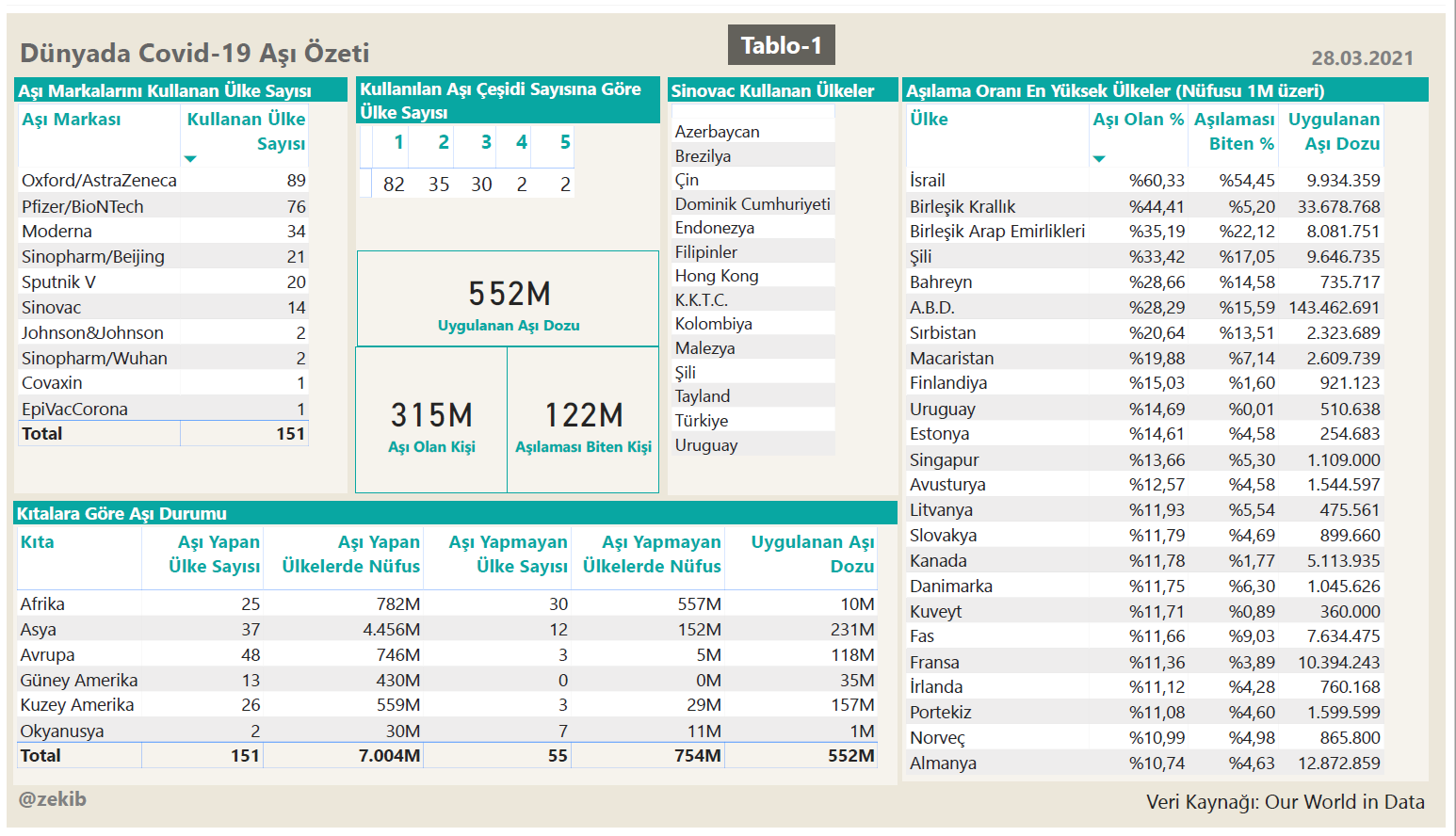
Task: Select the Almanya row
Action: pyautogui.click(x=1145, y=764)
